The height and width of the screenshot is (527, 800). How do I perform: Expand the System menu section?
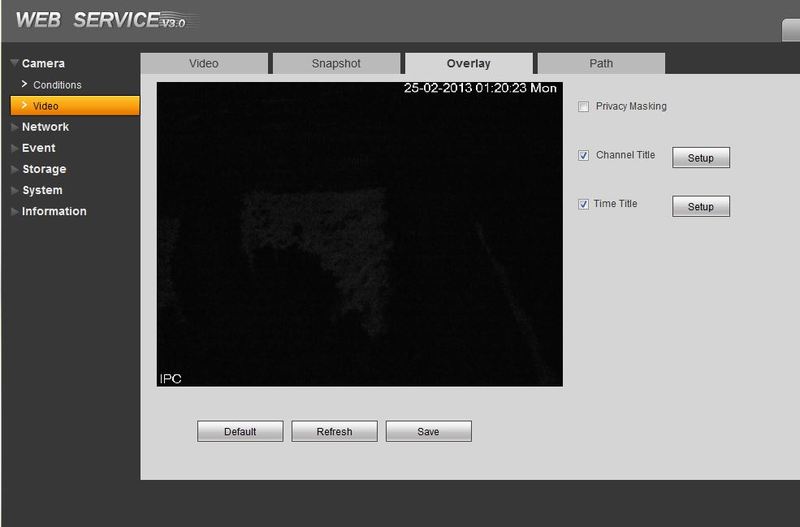42,190
